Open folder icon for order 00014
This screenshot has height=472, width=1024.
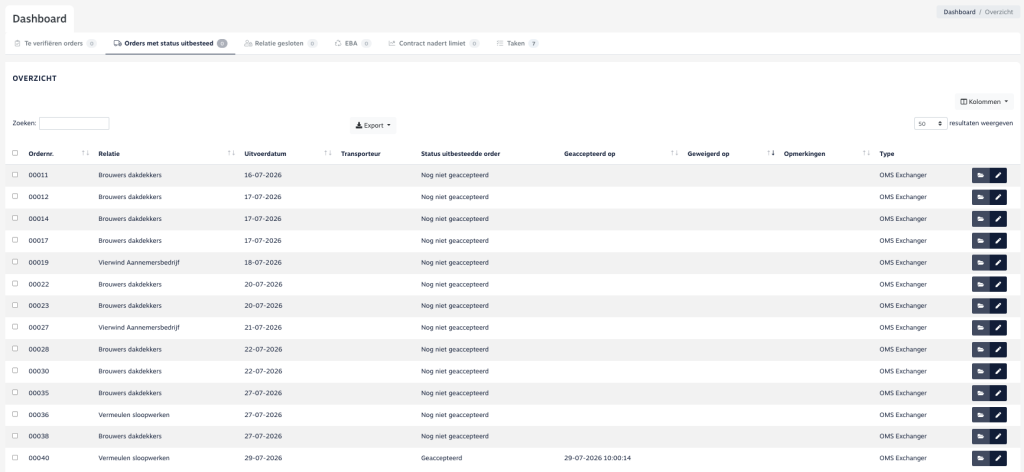[x=980, y=219]
